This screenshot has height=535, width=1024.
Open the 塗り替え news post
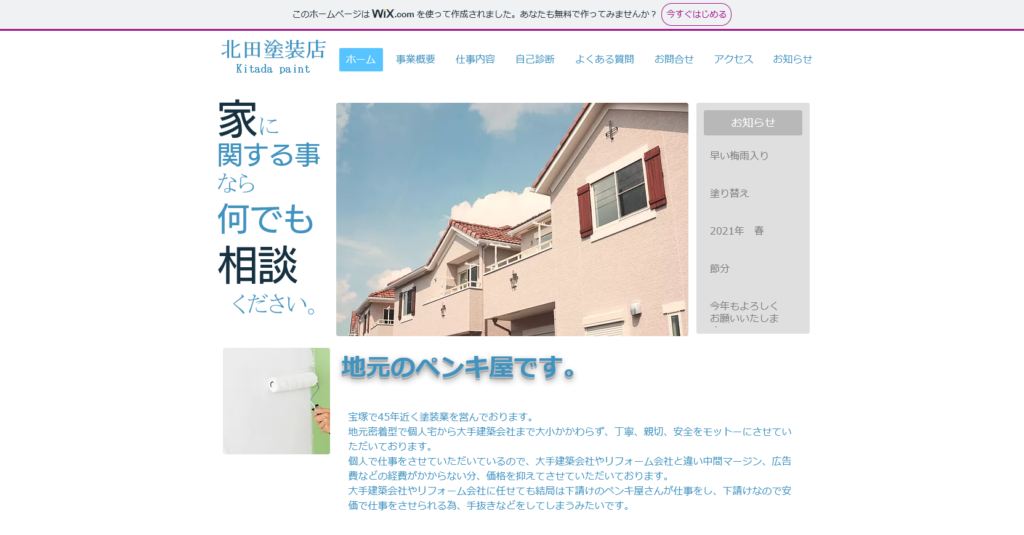coord(729,193)
